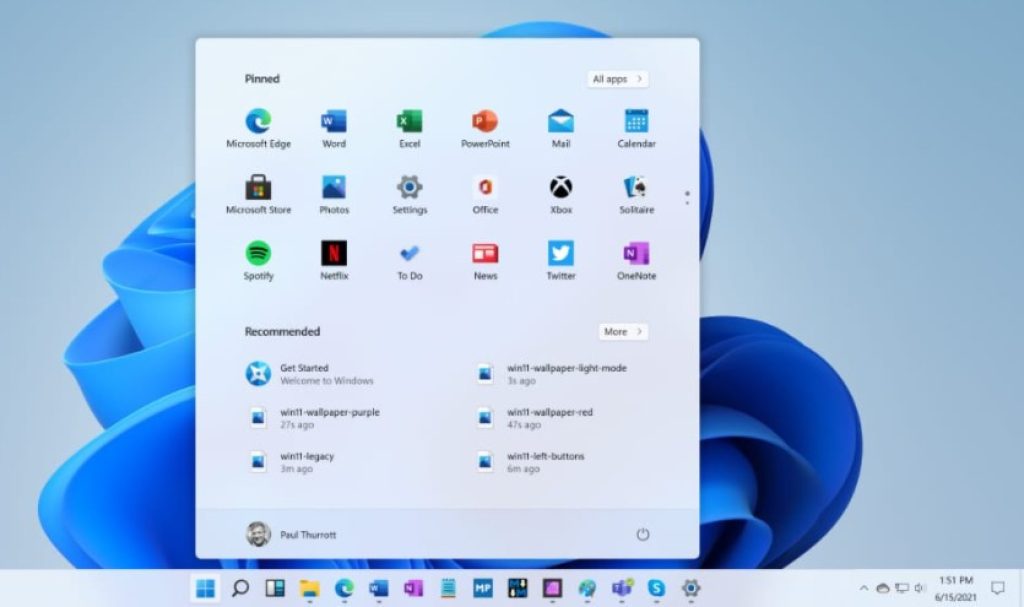Screen dimensions: 1024x607
Task: Open the MP app on taskbar
Action: [483, 589]
